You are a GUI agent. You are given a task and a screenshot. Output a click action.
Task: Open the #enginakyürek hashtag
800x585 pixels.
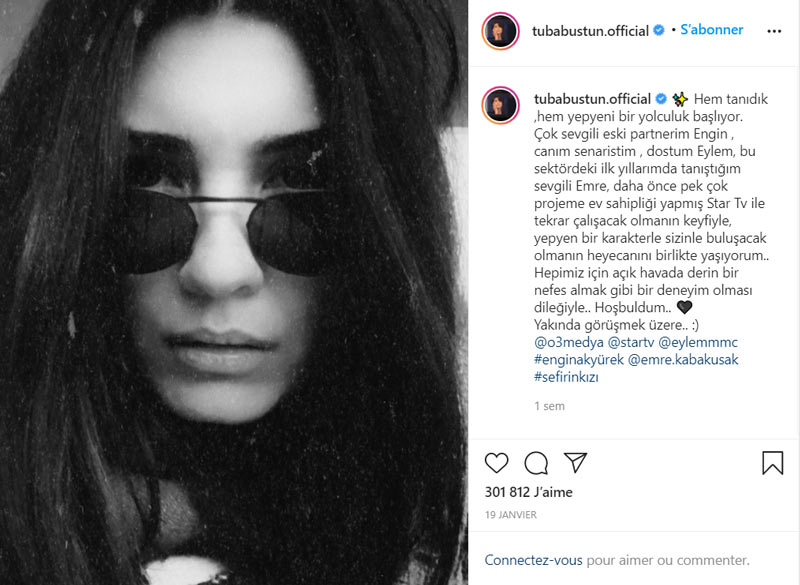click(579, 360)
